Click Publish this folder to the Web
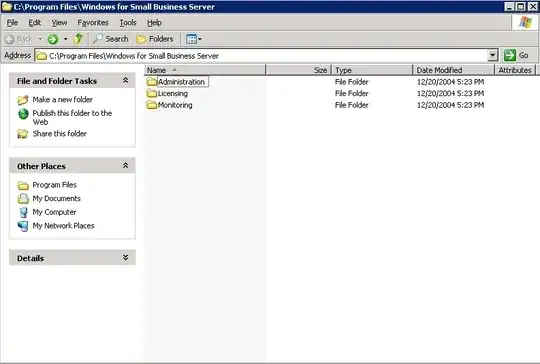Image resolution: width=540 pixels, height=364 pixels. [72, 117]
